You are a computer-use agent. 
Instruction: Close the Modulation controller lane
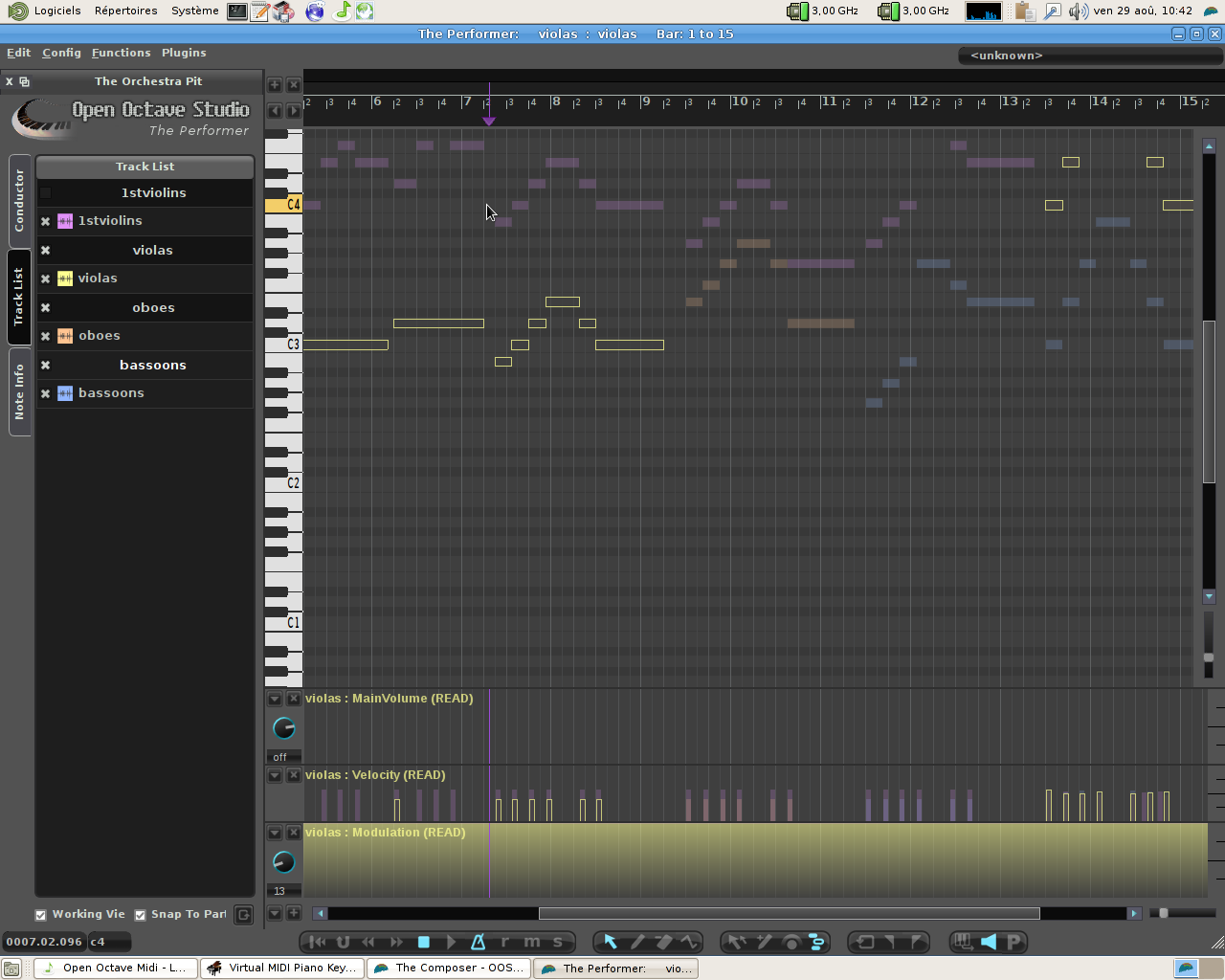coord(294,833)
